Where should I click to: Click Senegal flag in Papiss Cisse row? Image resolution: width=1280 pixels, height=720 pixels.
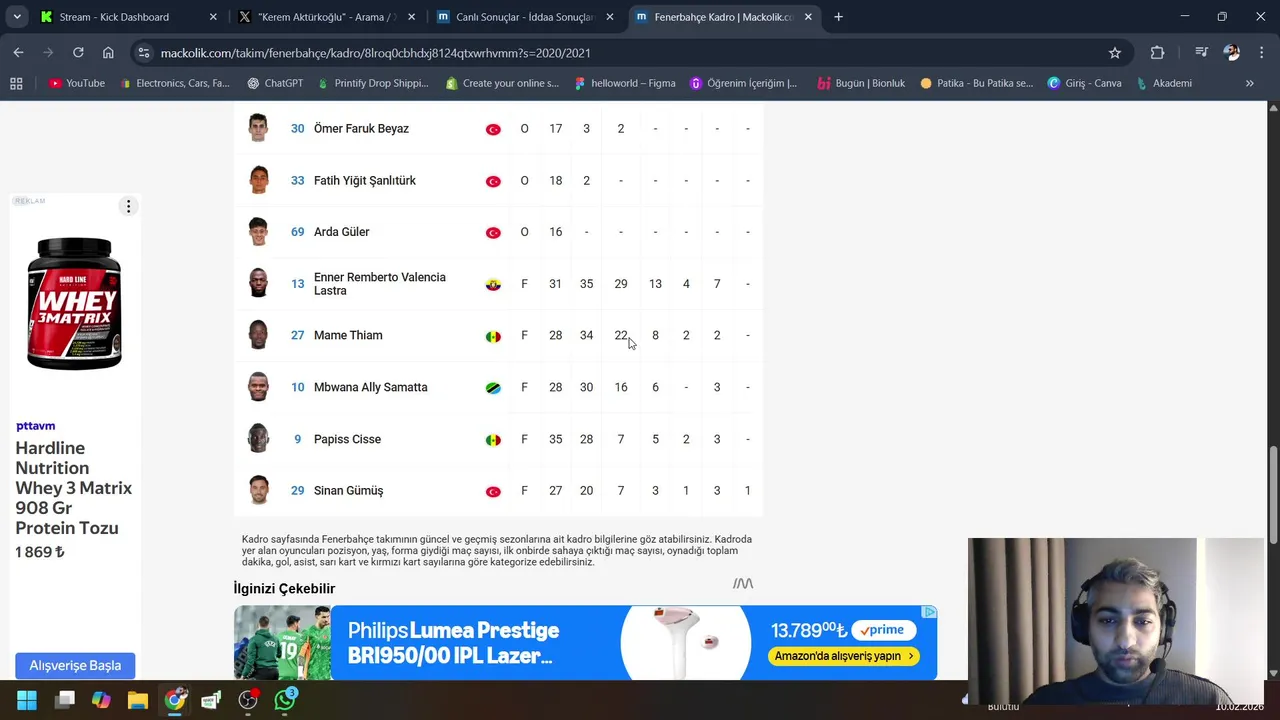493,440
